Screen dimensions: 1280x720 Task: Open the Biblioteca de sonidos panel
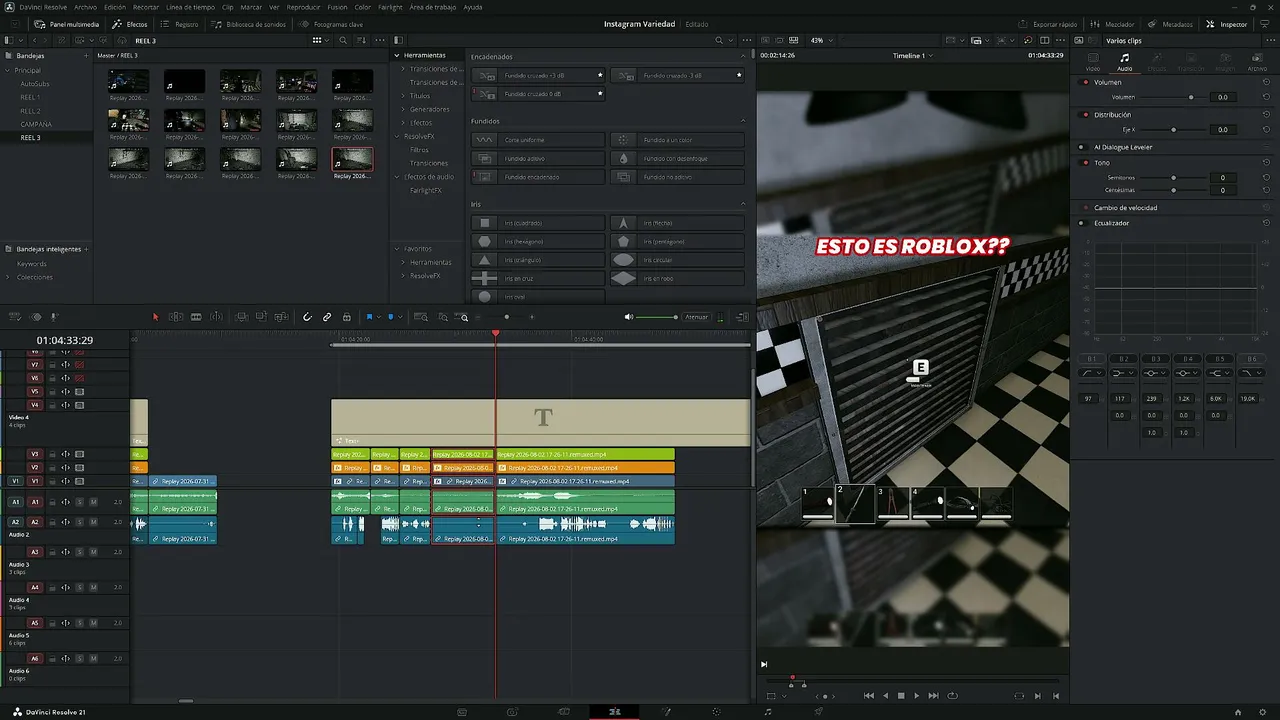(249, 24)
